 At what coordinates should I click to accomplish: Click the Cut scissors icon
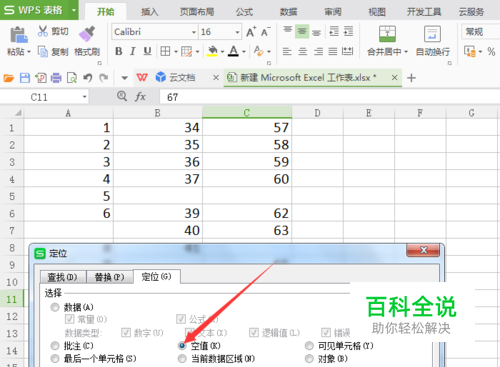tap(43, 31)
